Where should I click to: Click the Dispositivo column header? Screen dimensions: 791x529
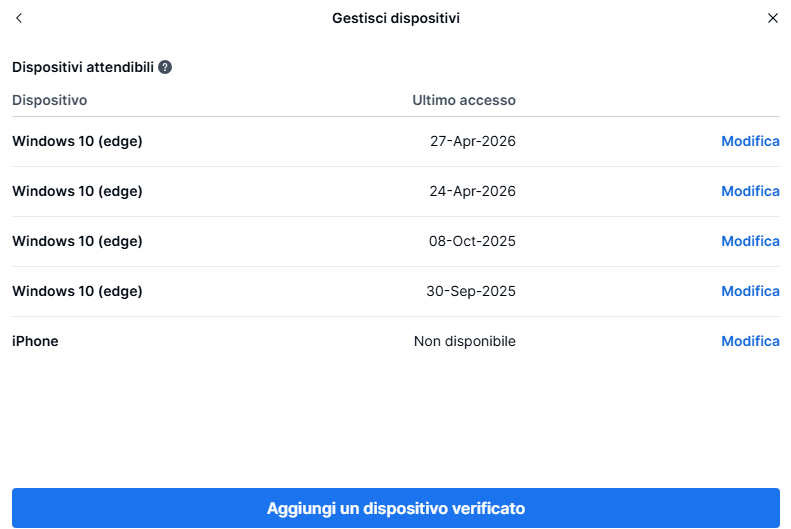tap(50, 100)
